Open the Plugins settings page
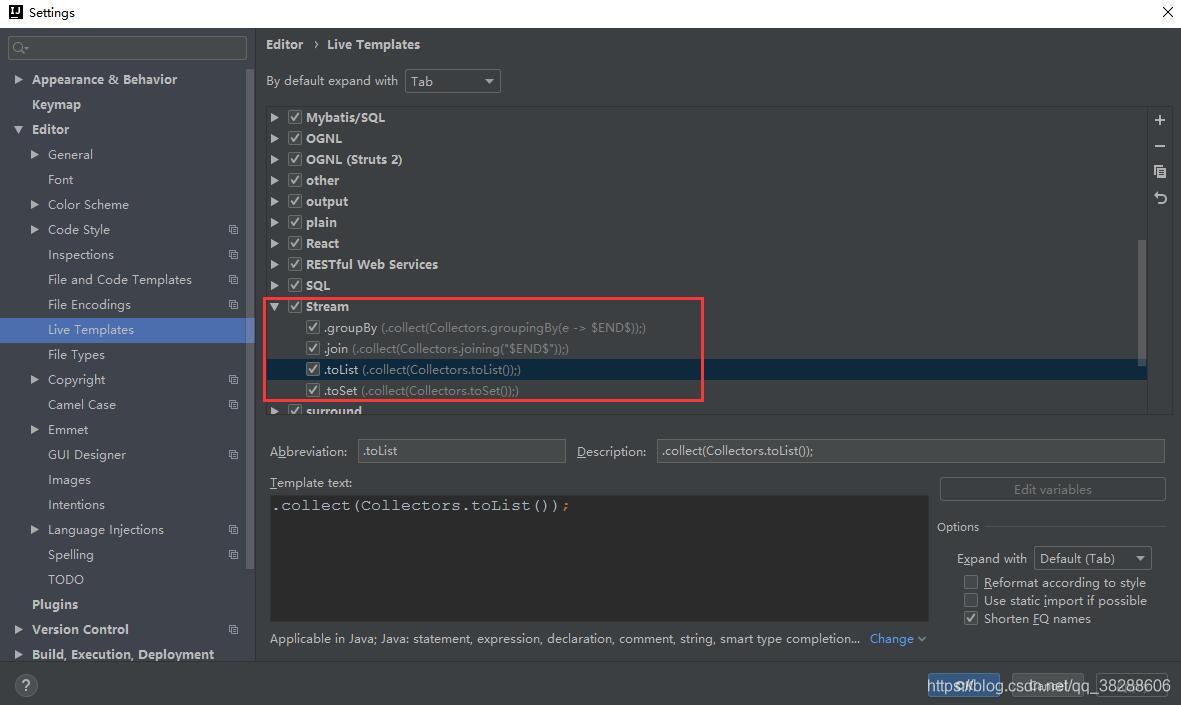The height and width of the screenshot is (705, 1181). click(55, 605)
